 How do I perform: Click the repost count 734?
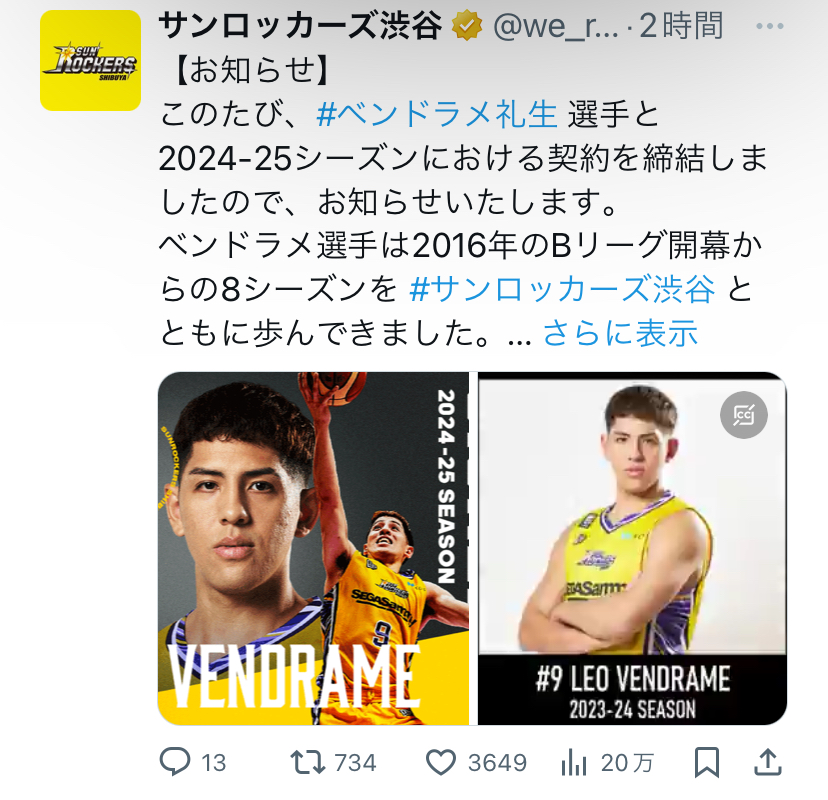[355, 763]
